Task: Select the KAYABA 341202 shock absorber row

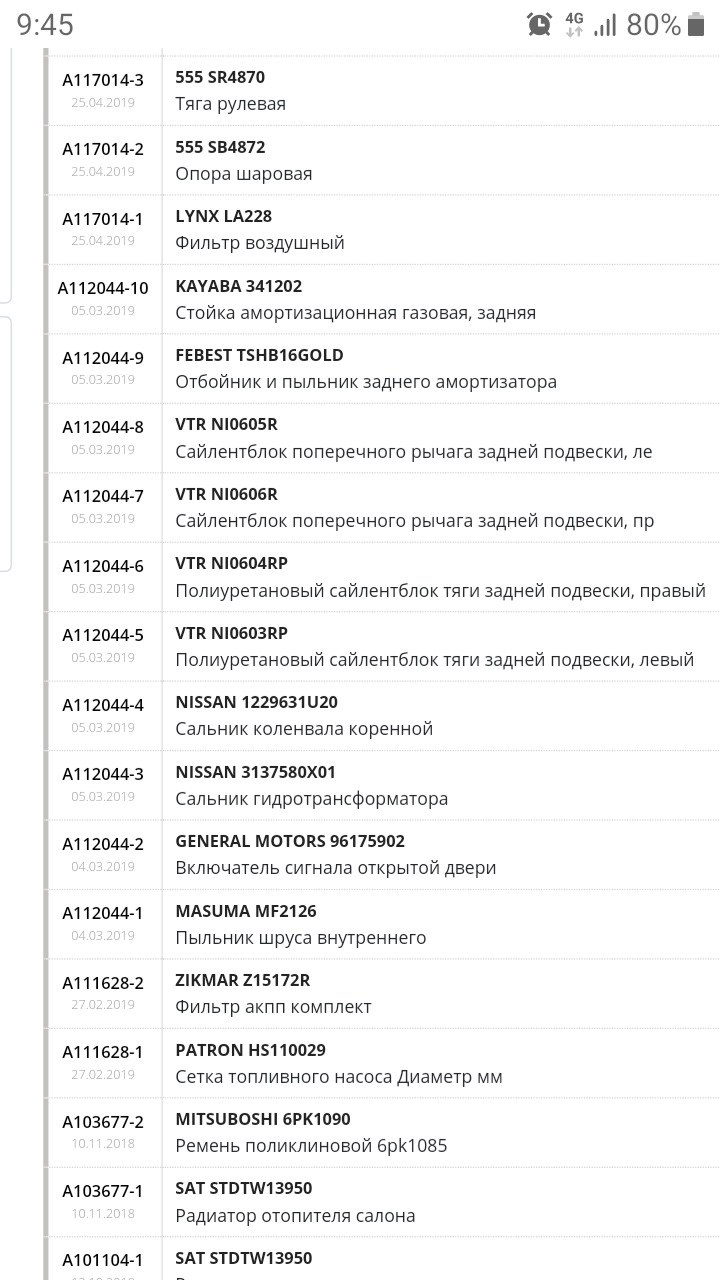Action: tap(400, 300)
